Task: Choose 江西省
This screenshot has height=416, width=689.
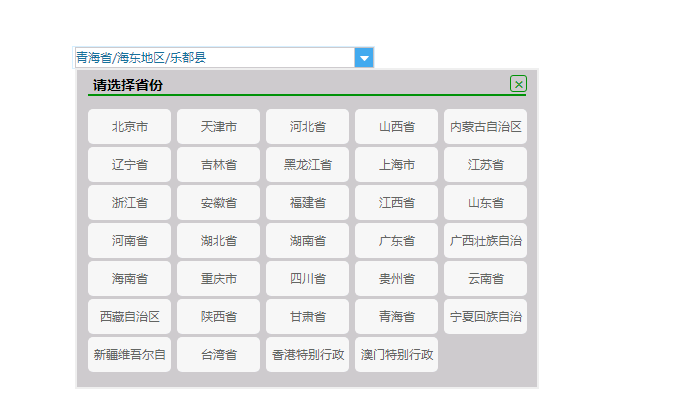Action: pos(396,203)
